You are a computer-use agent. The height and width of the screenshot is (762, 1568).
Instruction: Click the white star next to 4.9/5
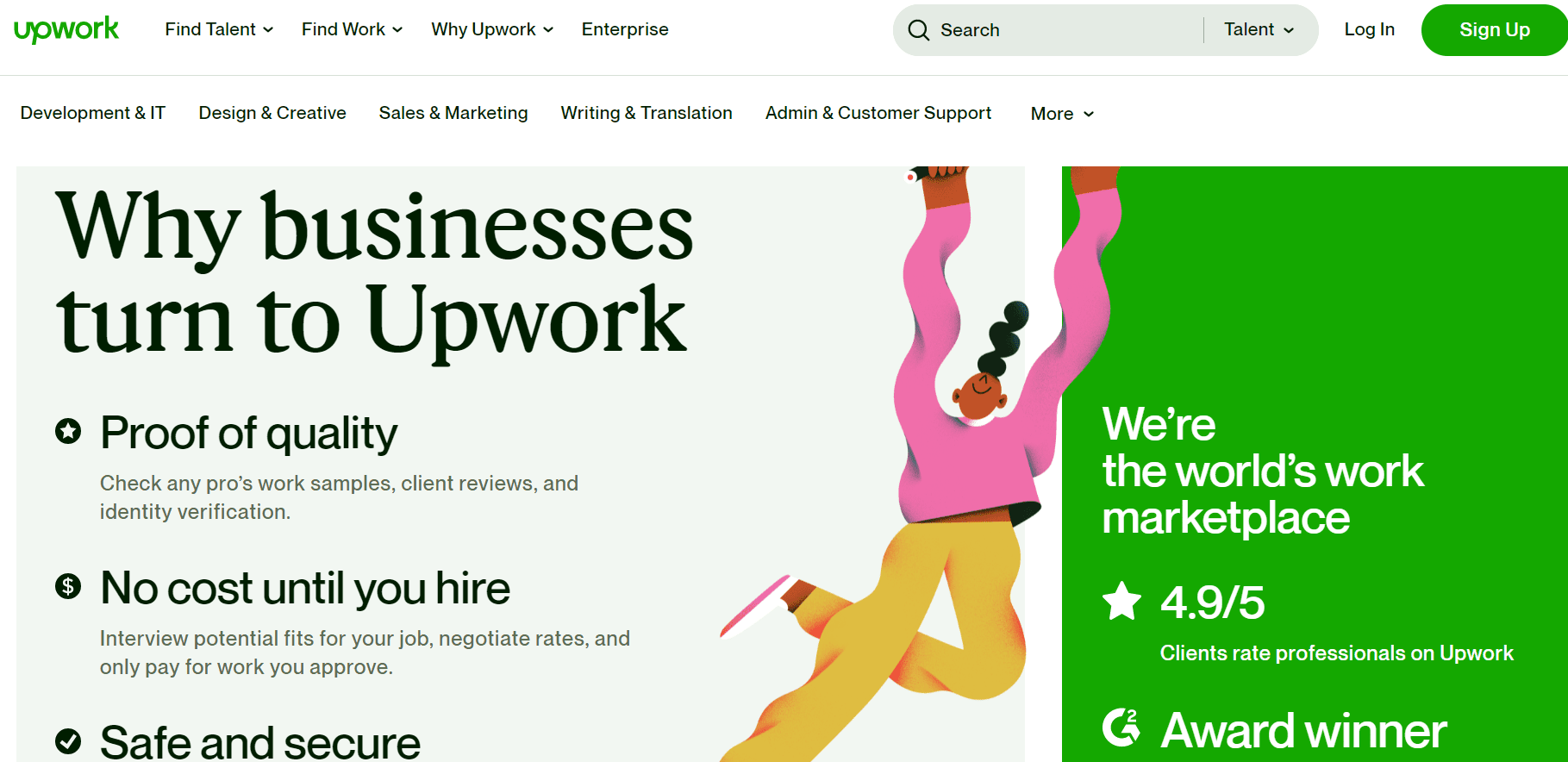[1122, 601]
